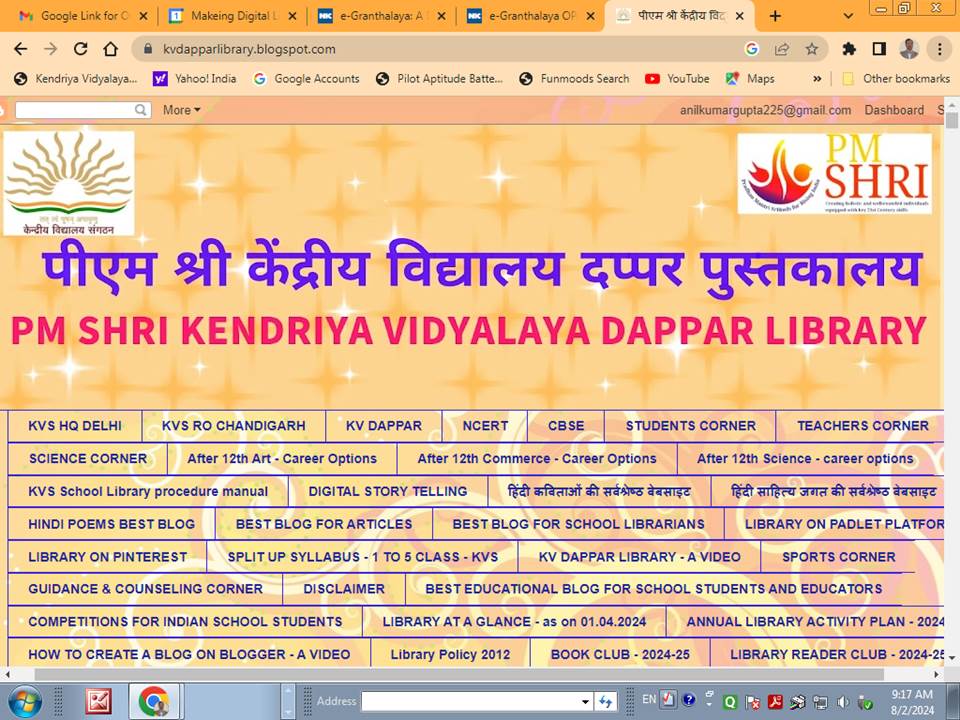Toggle the browser side panel icon
The height and width of the screenshot is (720, 960).
[879, 49]
